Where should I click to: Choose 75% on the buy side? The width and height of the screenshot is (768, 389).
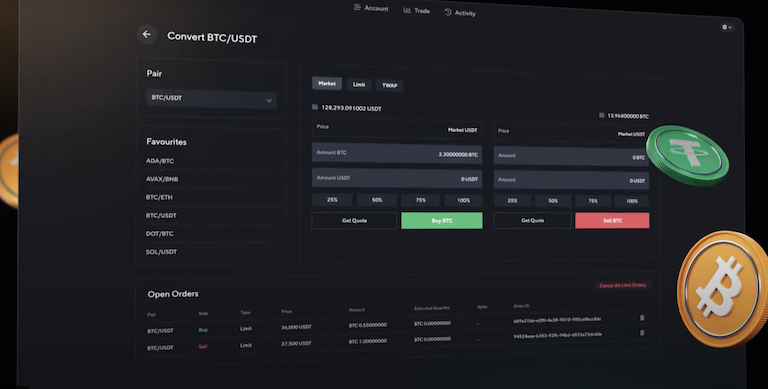(421, 200)
